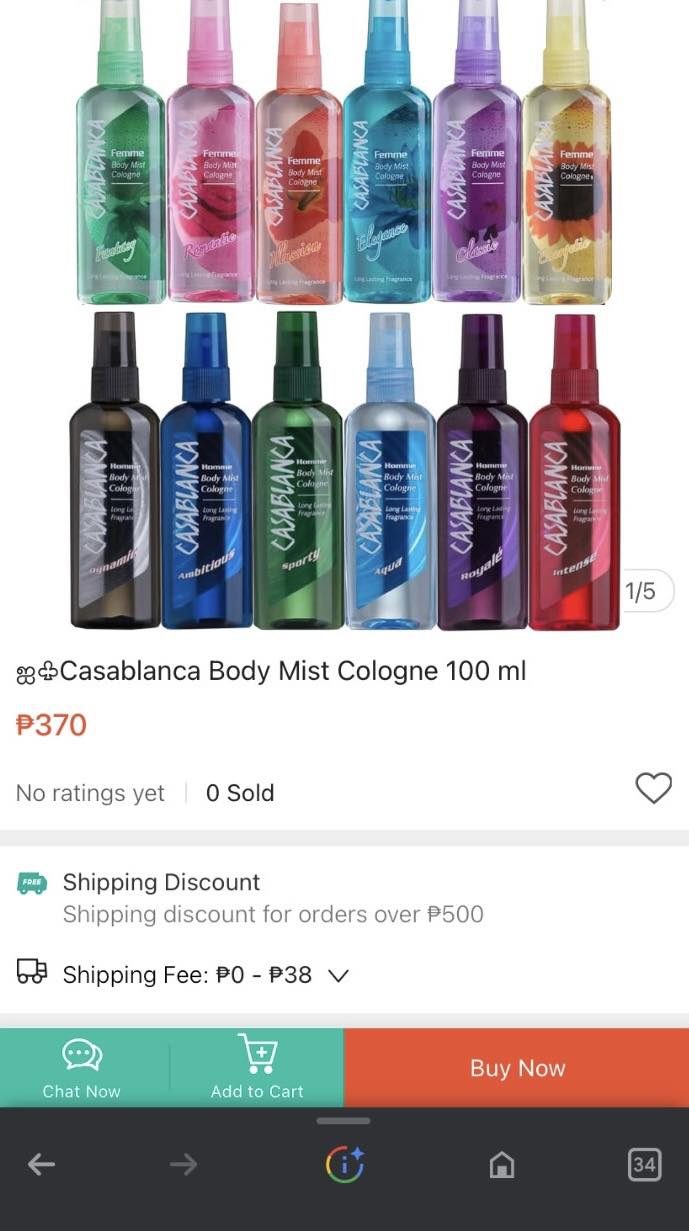Go back with the browser back arrow

41,1164
